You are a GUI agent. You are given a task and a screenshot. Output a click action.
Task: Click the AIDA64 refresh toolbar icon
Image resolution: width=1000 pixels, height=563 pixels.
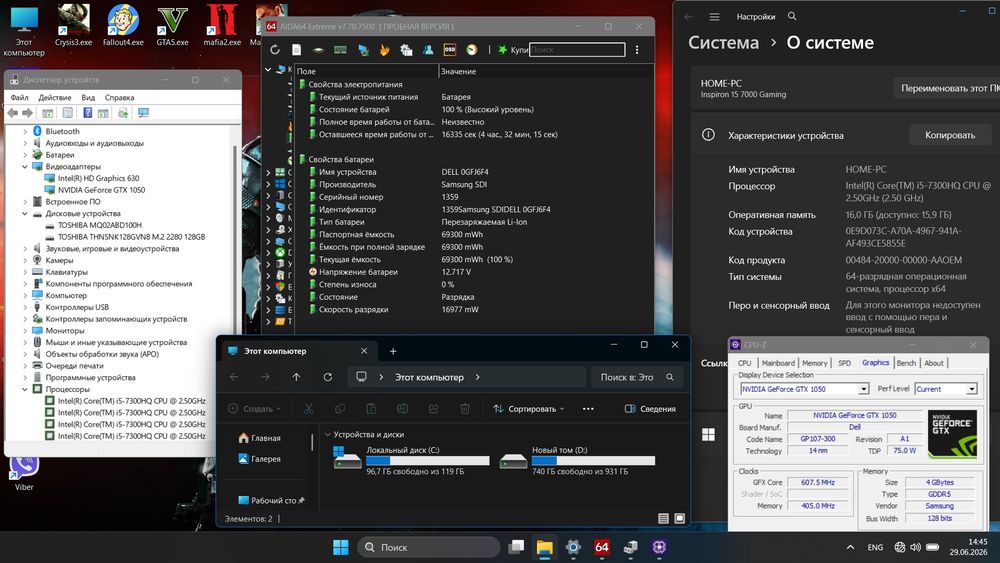click(275, 50)
